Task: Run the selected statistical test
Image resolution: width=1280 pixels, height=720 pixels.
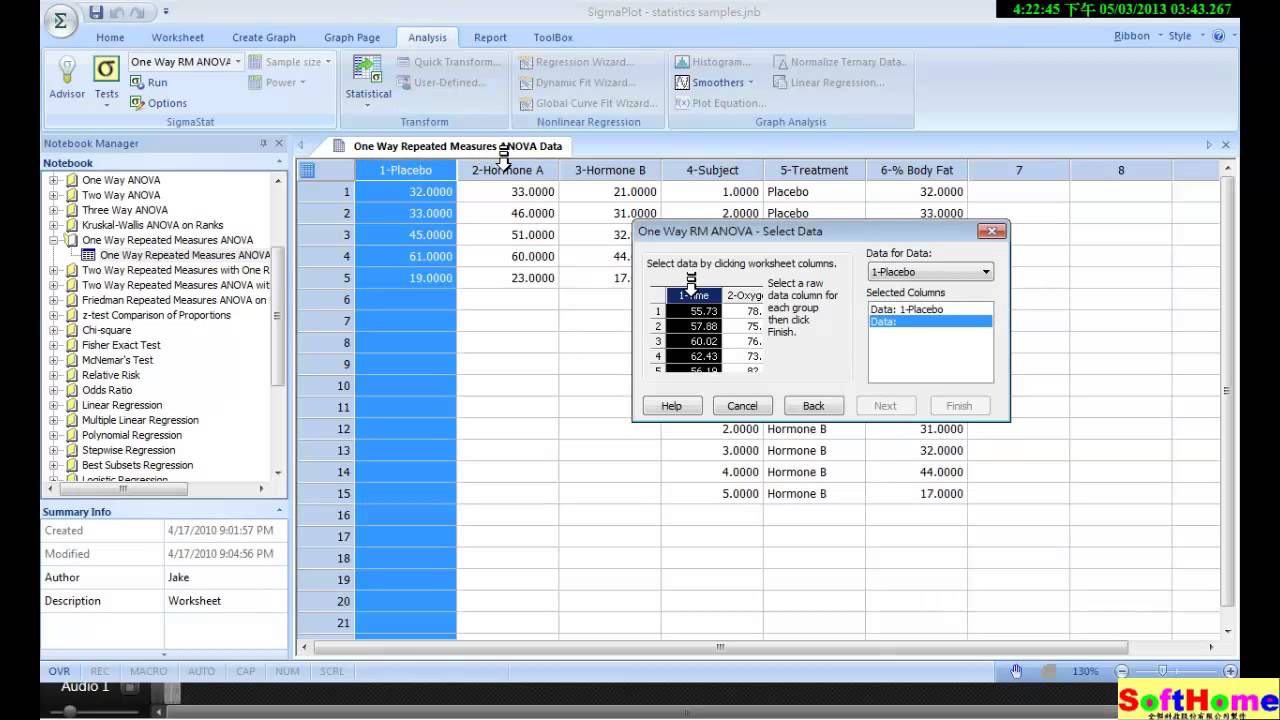Action: click(149, 83)
